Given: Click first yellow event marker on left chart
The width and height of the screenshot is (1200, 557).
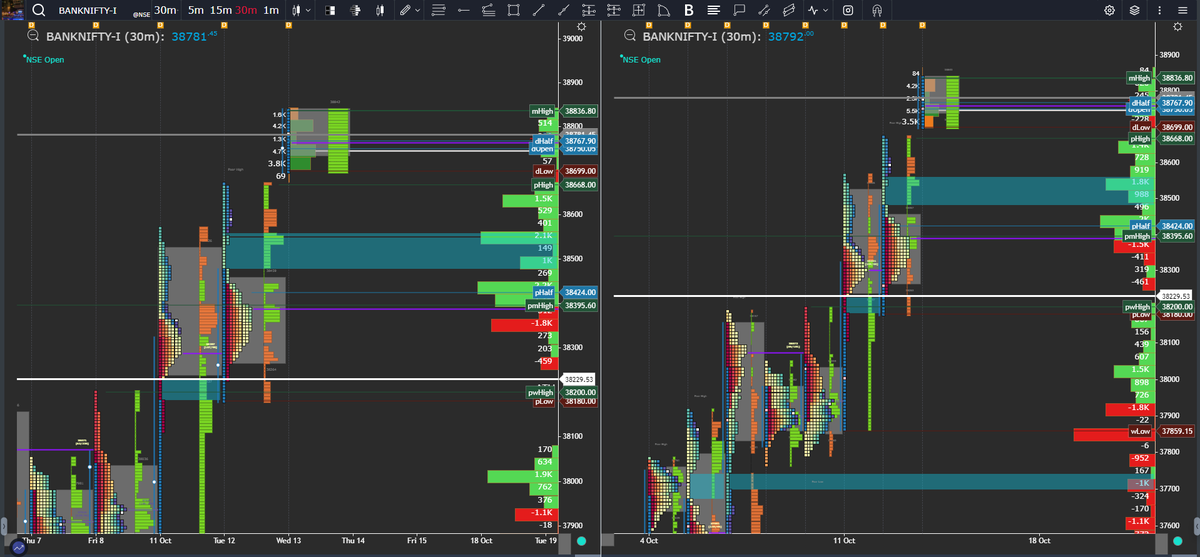Looking at the screenshot, I should (30, 24).
